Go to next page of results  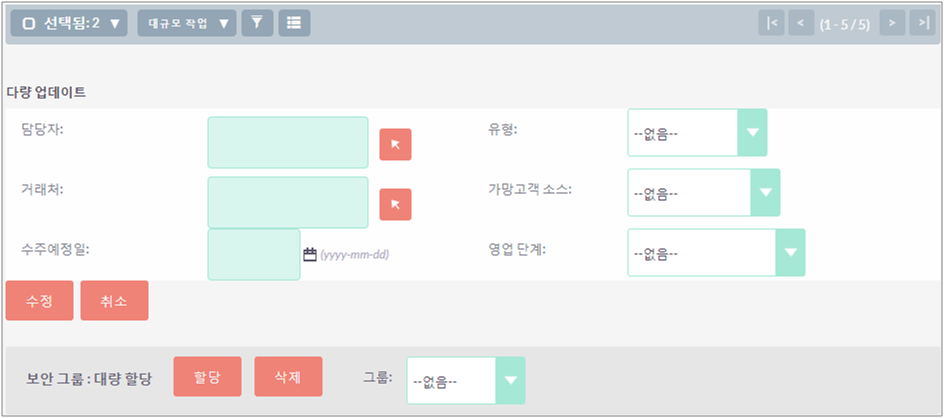tap(892, 23)
